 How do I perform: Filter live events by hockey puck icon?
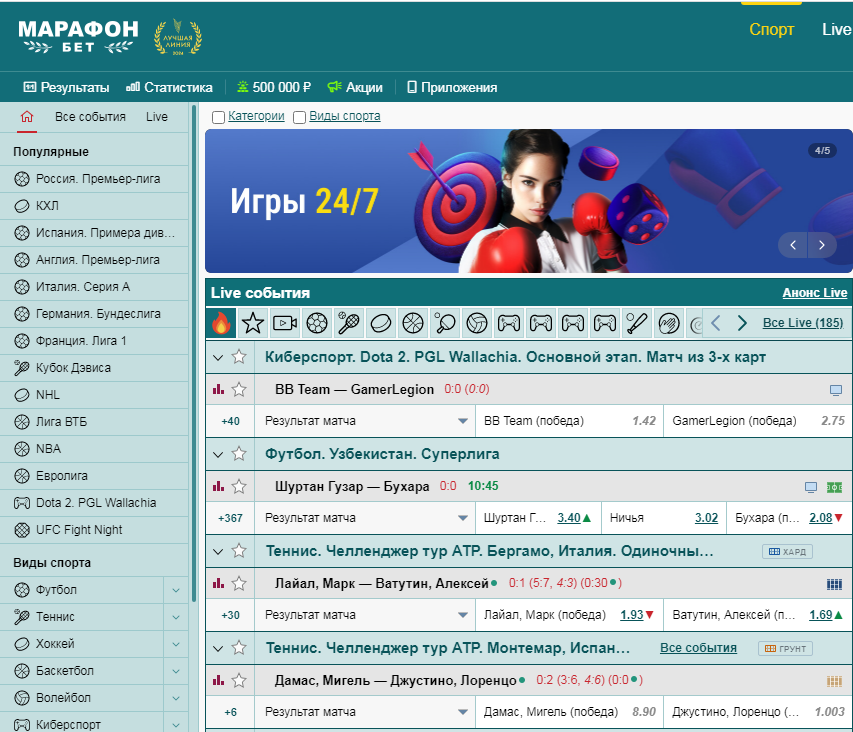381,323
